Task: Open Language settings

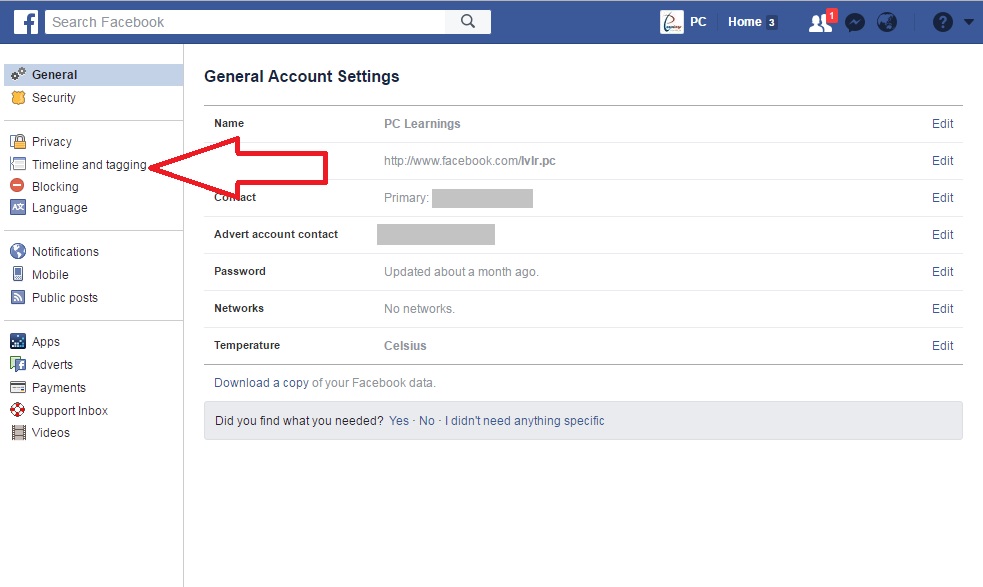Action: pyautogui.click(x=60, y=208)
